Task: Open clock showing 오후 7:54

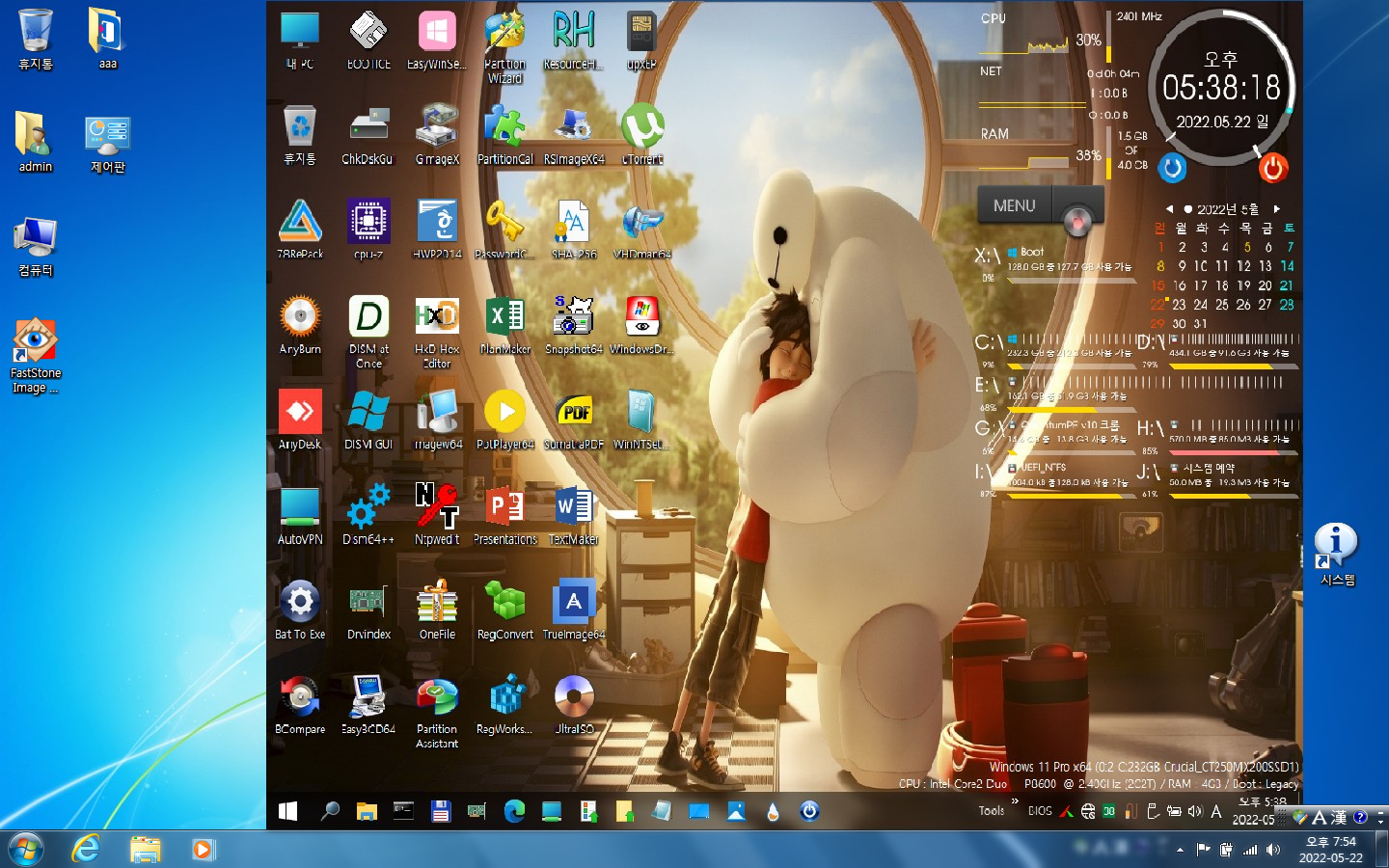Action: coord(1330,850)
